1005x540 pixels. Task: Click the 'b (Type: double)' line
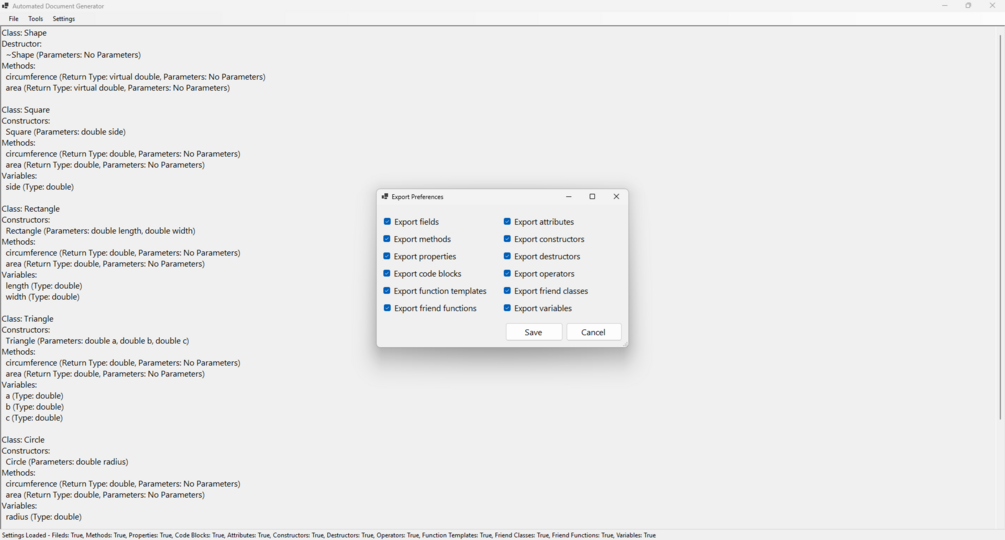[x=35, y=407]
